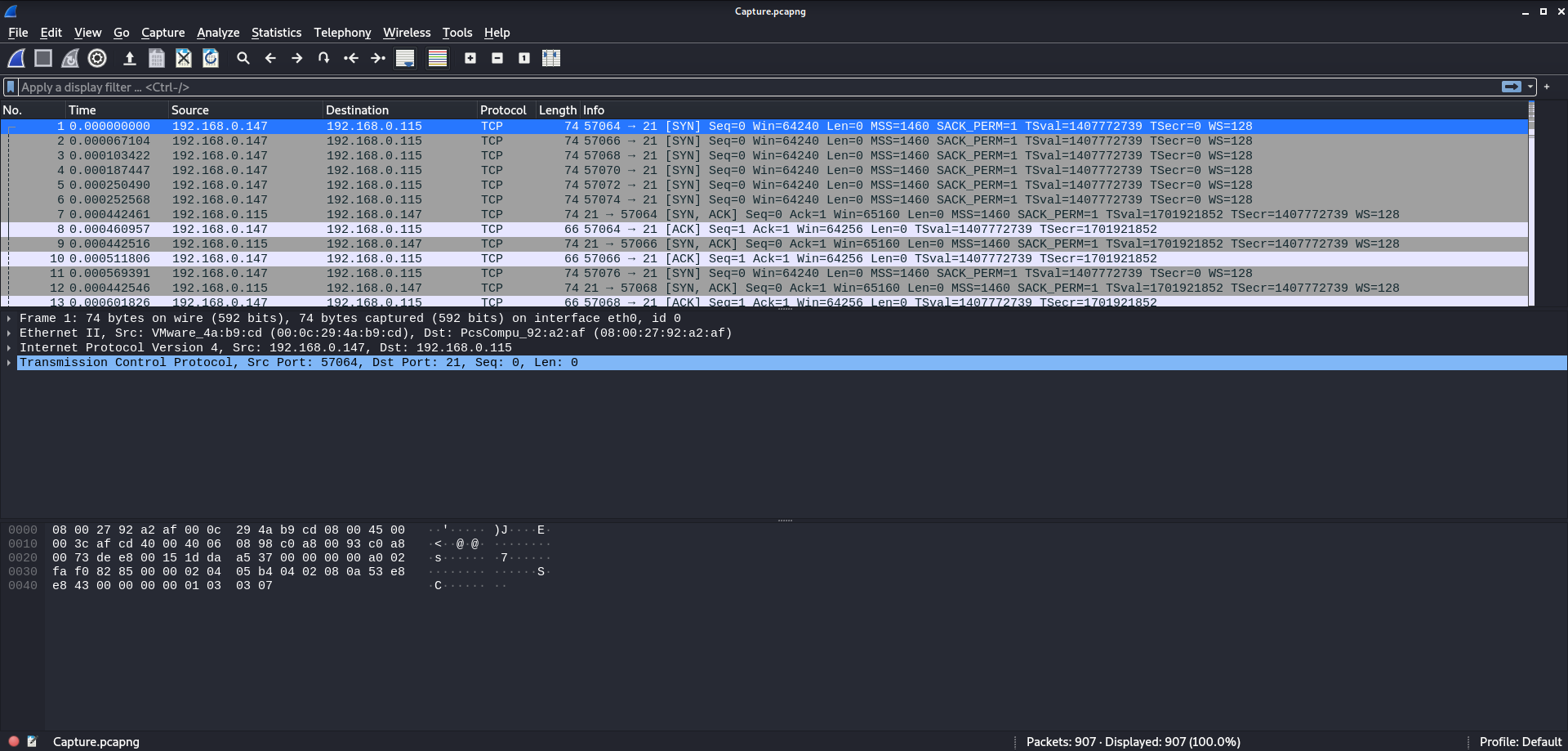Open the Help menu
Image resolution: width=1568 pixels, height=751 pixels.
pos(497,33)
